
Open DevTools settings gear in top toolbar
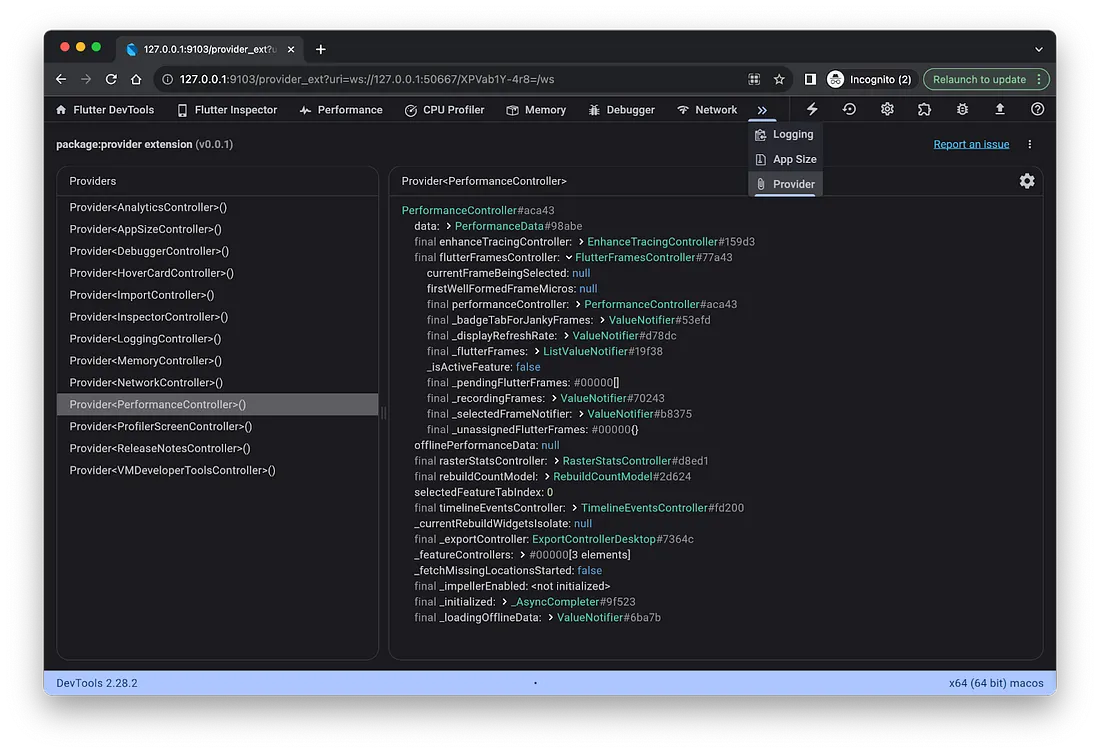point(887,109)
